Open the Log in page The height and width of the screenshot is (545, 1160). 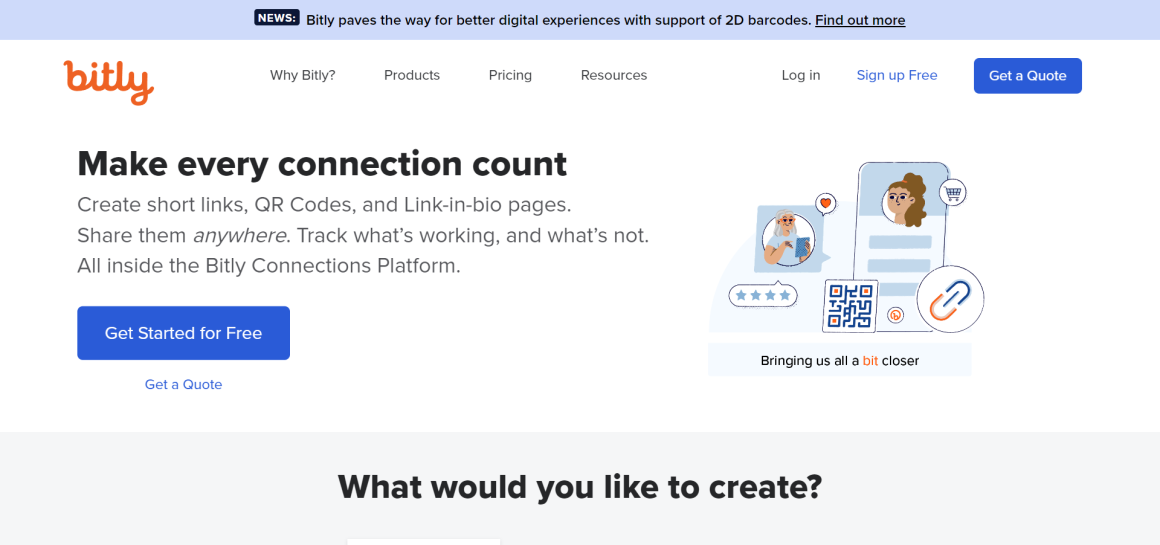click(801, 75)
